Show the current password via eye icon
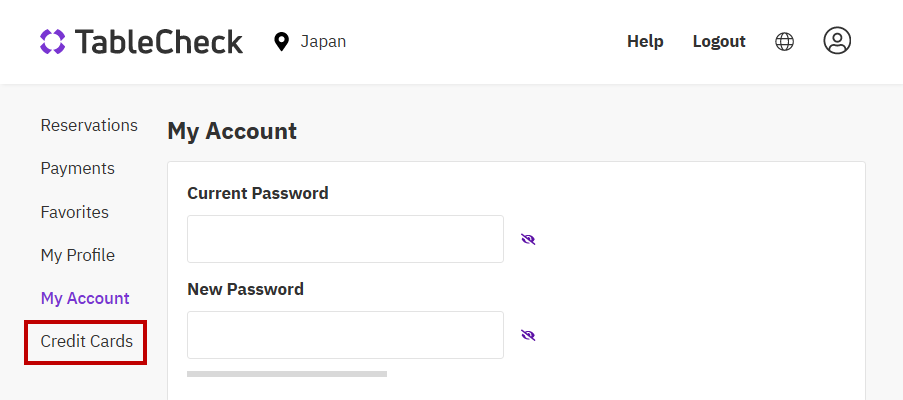 pos(528,239)
